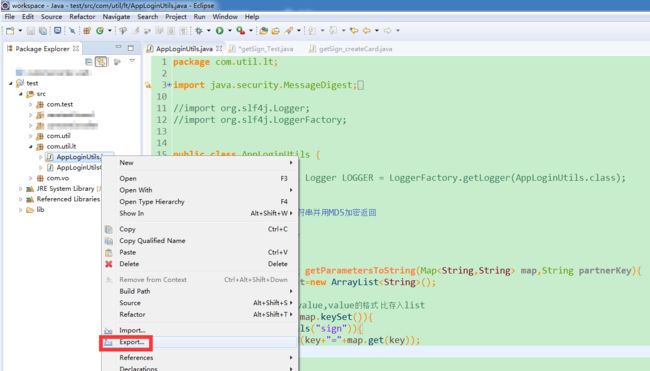Click the New Java Class toolbar icon
The width and height of the screenshot is (650, 371).
pos(100,31)
